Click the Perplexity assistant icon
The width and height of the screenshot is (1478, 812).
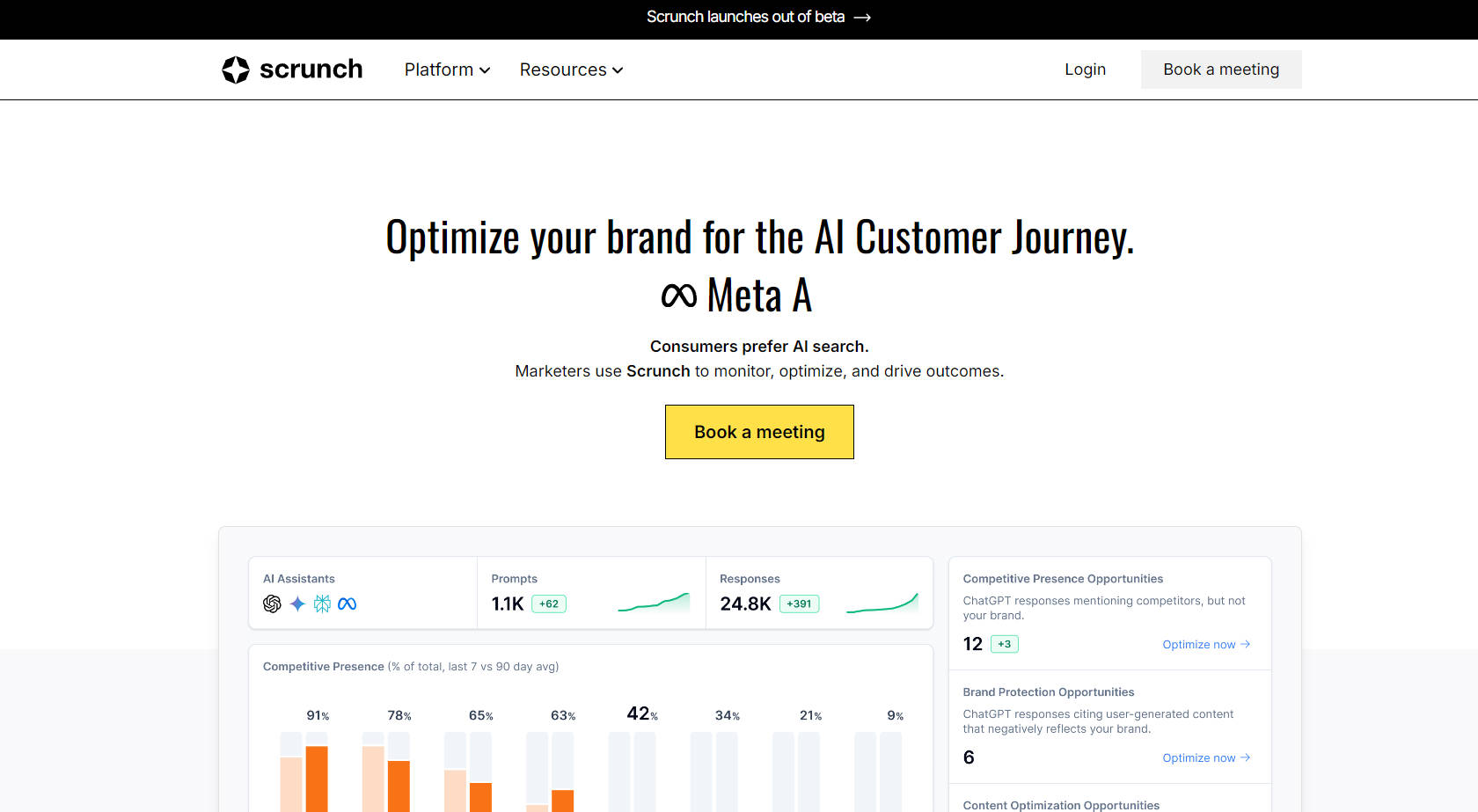point(322,604)
